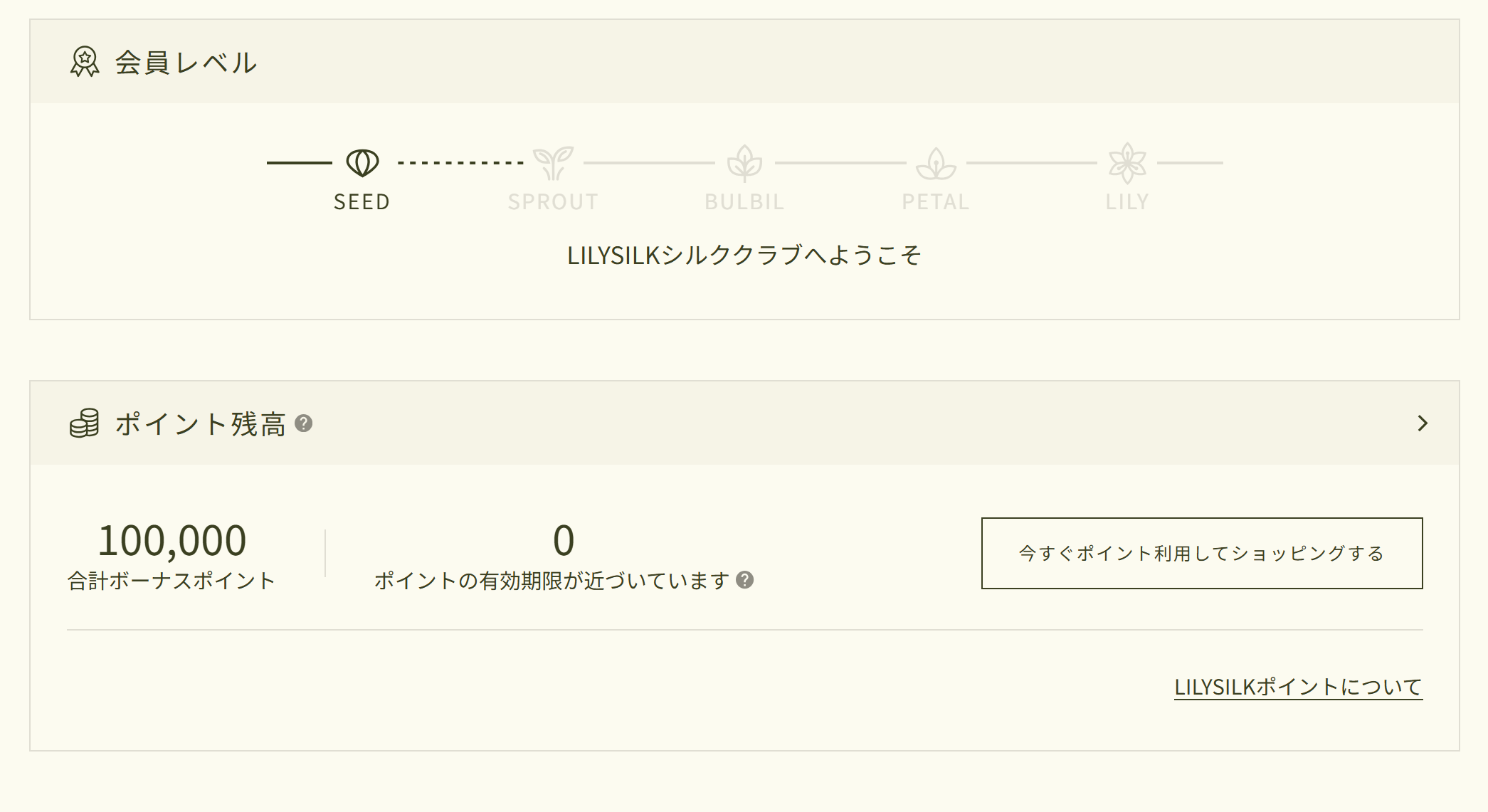
Task: Click 今すぐポイント利用してショッピングする button
Action: tap(1202, 553)
